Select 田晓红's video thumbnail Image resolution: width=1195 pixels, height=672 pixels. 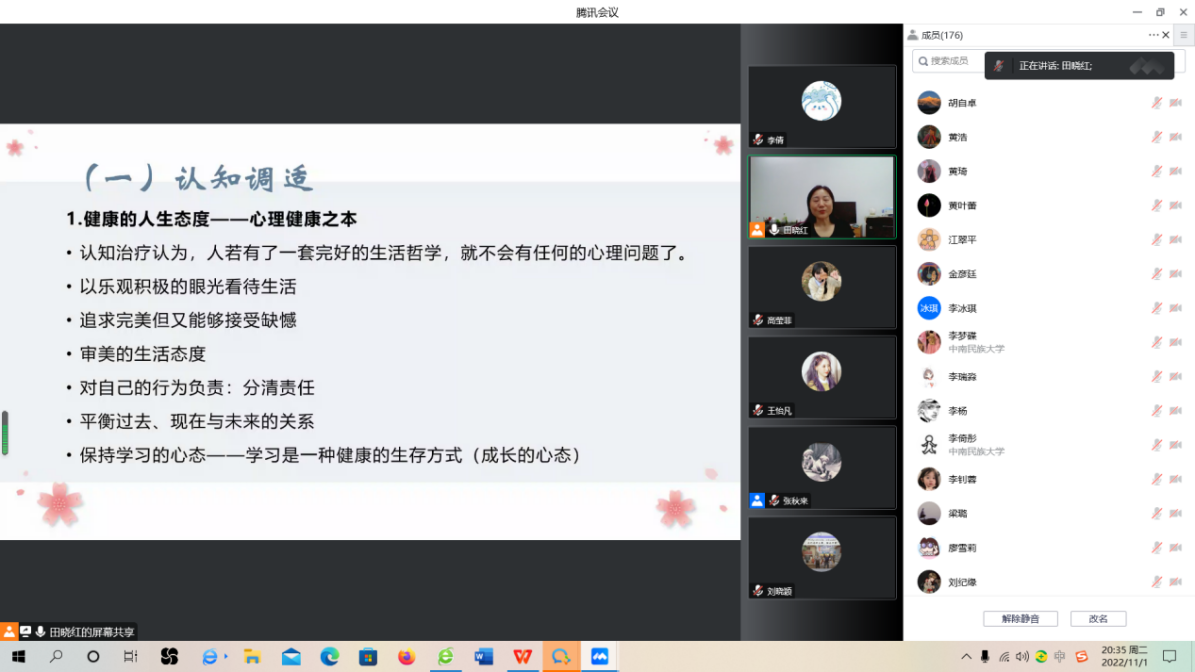[x=821, y=197]
